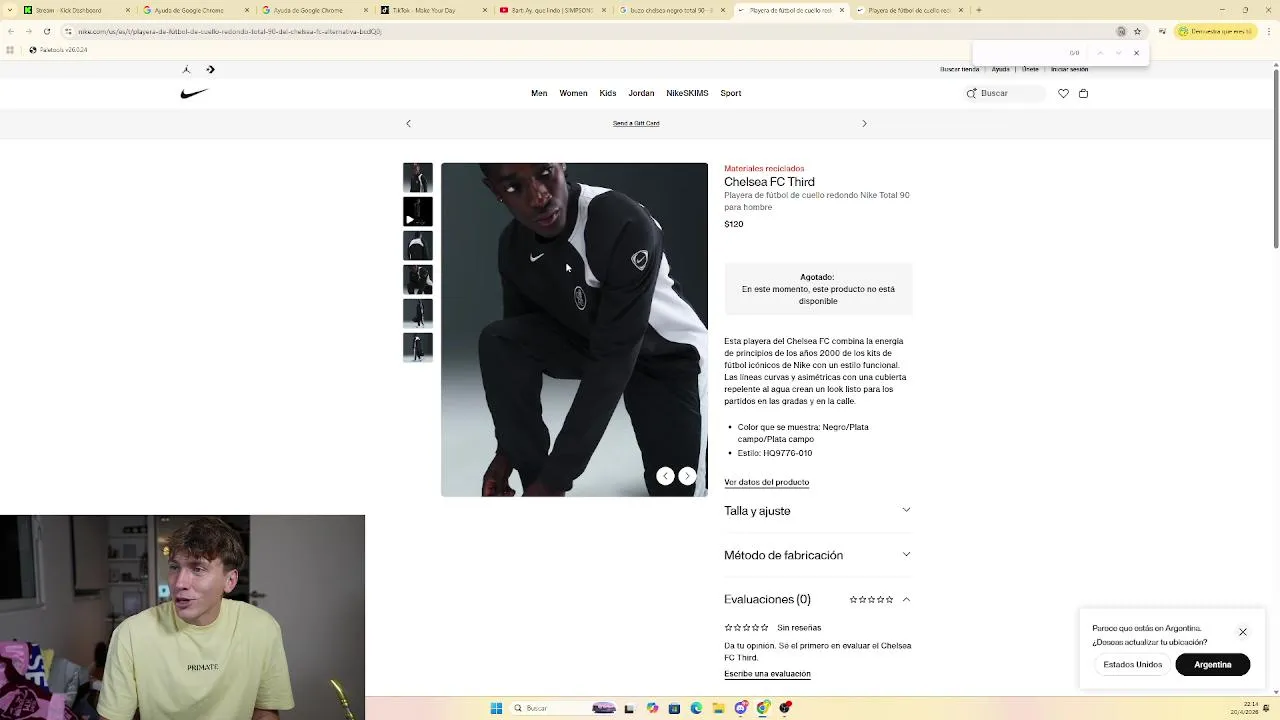Click the Nike swoosh logo
1280x720 pixels.
tap(194, 93)
